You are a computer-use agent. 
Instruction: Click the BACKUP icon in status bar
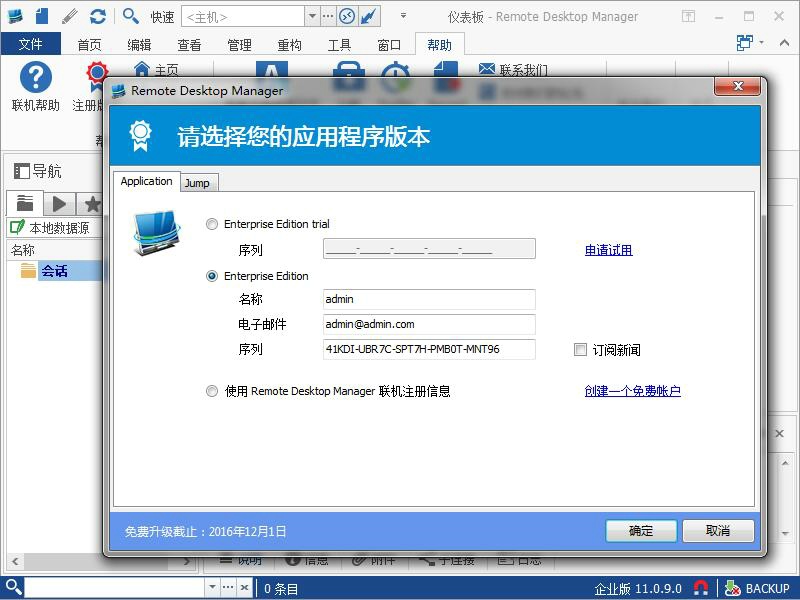tap(733, 588)
